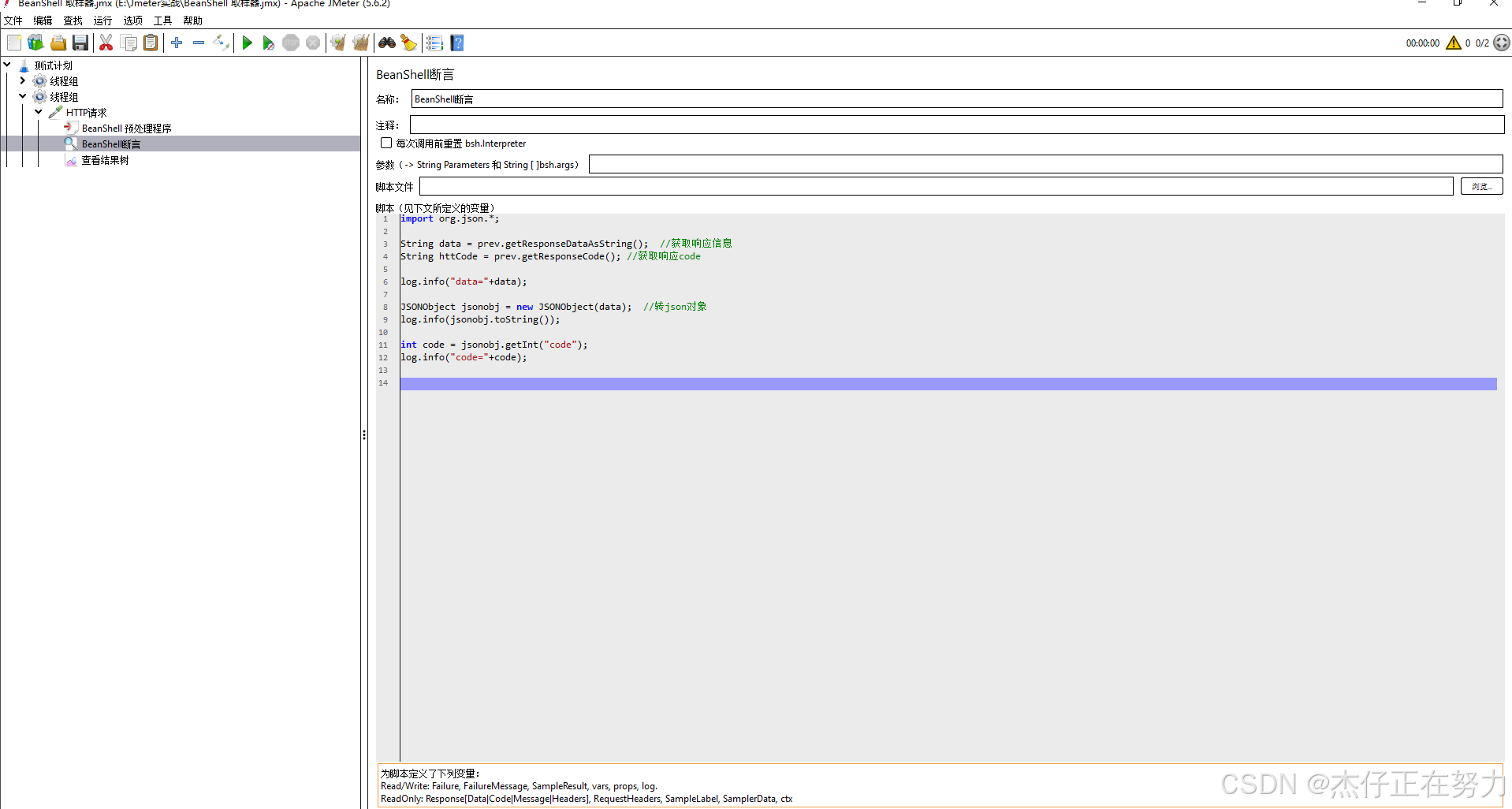Open the 选项 menu
The image size is (1512, 809).
[132, 21]
